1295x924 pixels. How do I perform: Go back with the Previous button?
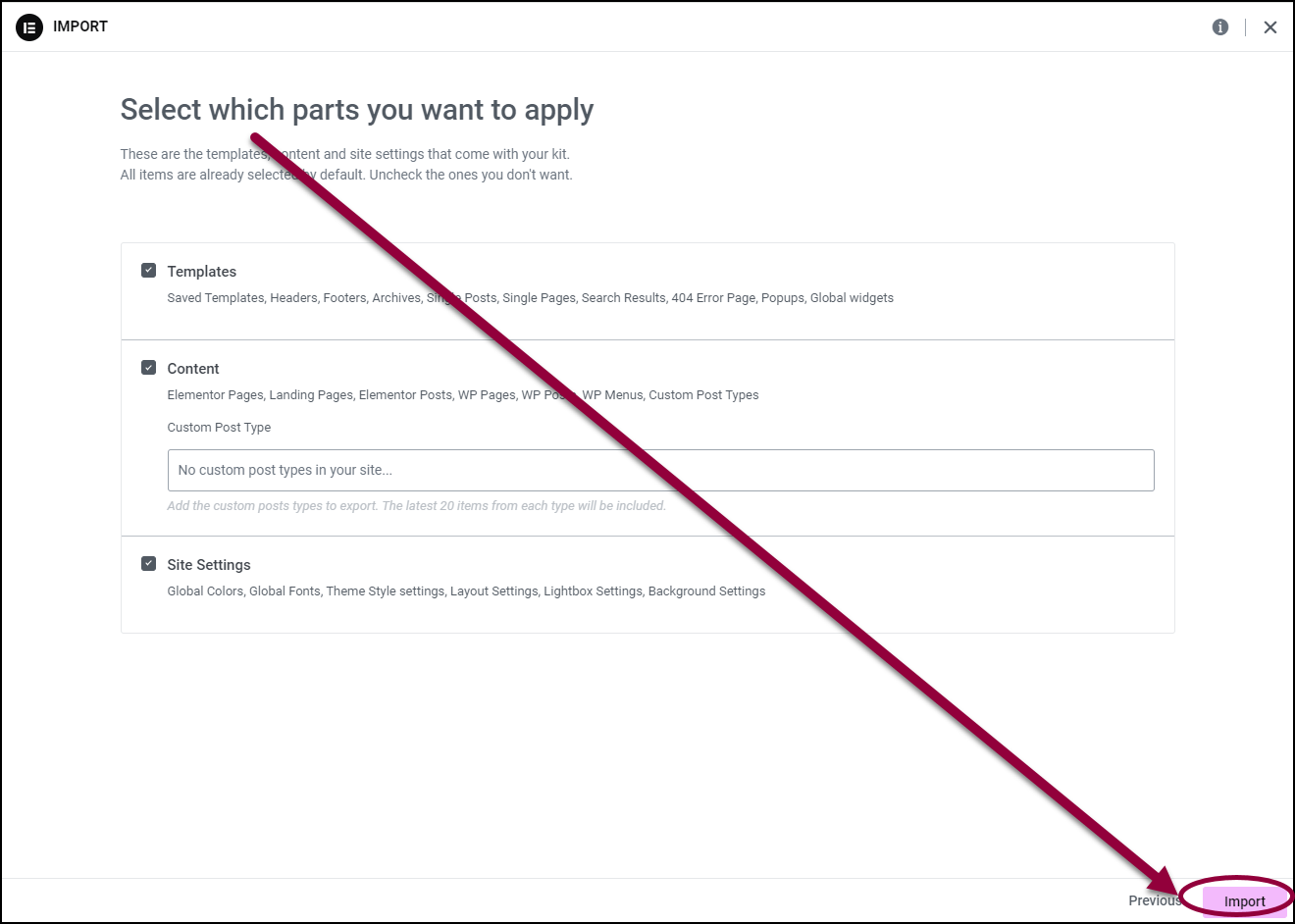tap(1155, 900)
